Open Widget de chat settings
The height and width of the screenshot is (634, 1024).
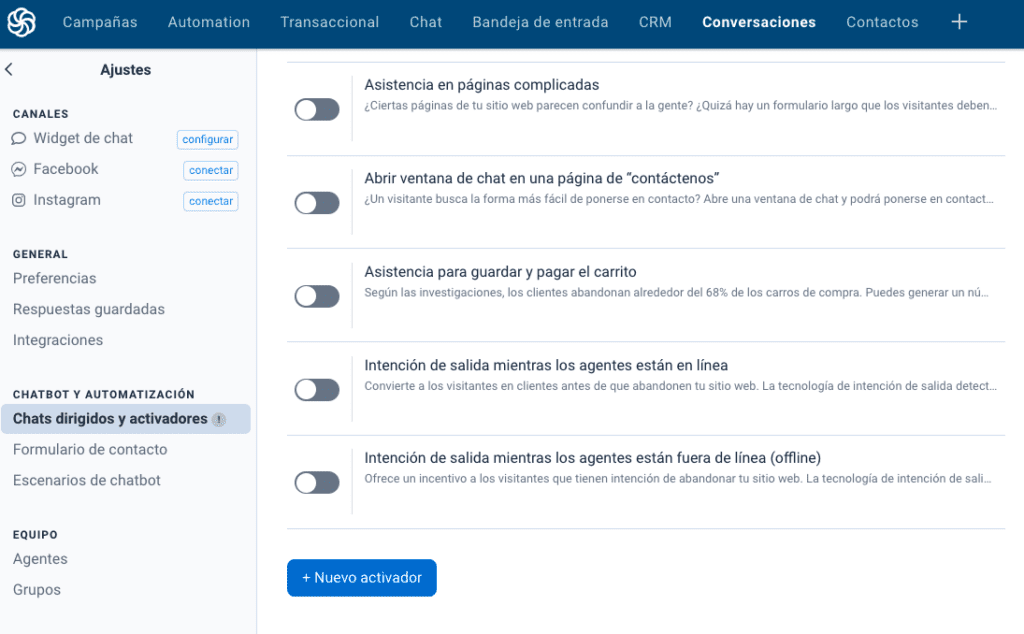point(83,138)
